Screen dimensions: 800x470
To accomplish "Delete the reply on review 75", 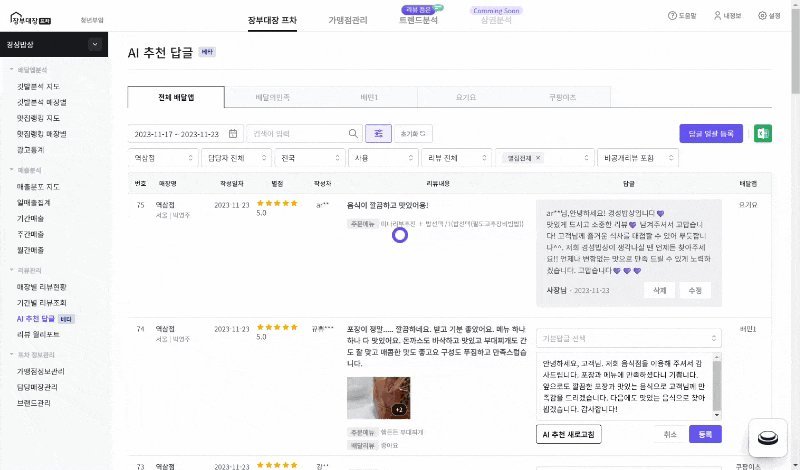I will click(x=660, y=290).
